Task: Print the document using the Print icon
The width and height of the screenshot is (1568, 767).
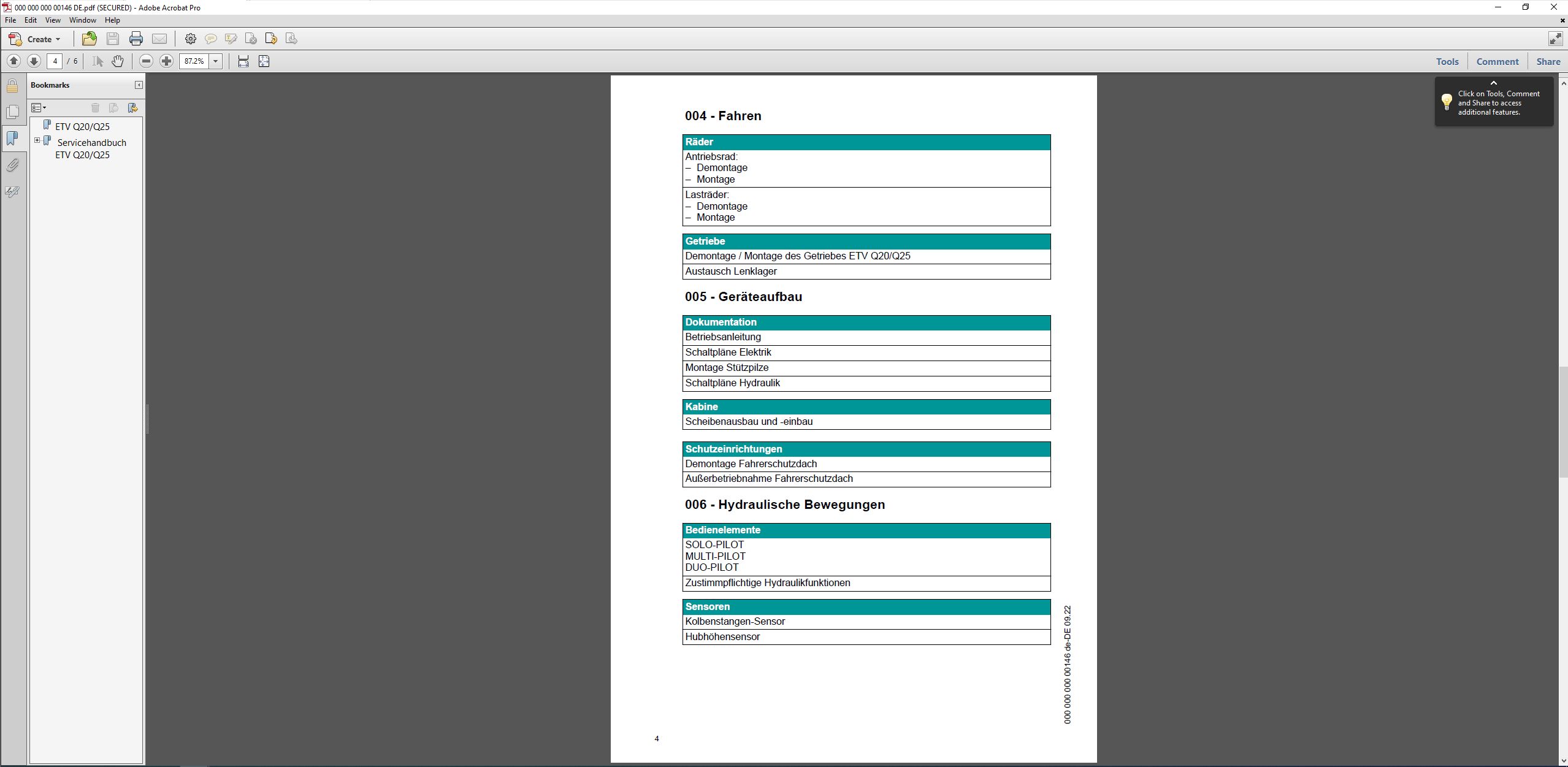Action: (135, 39)
